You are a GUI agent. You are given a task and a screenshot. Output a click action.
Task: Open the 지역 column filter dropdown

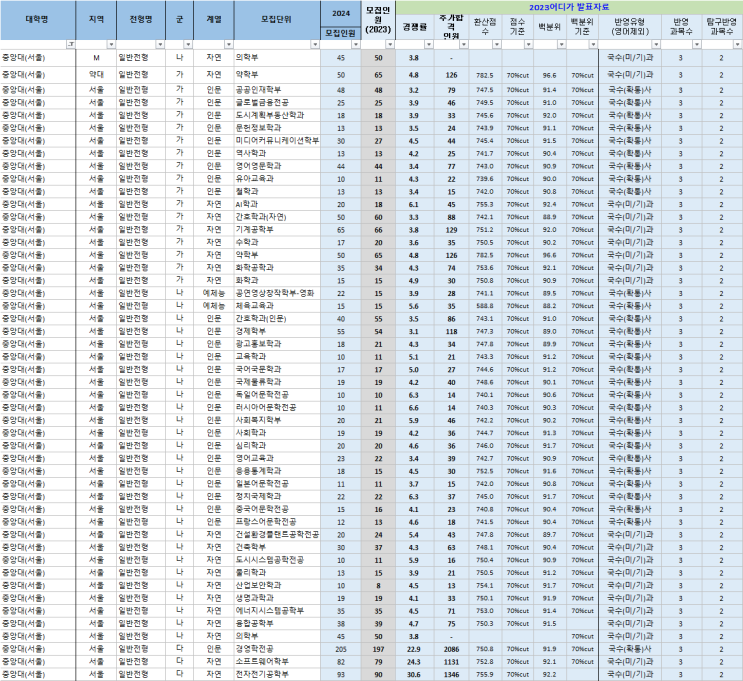click(111, 45)
